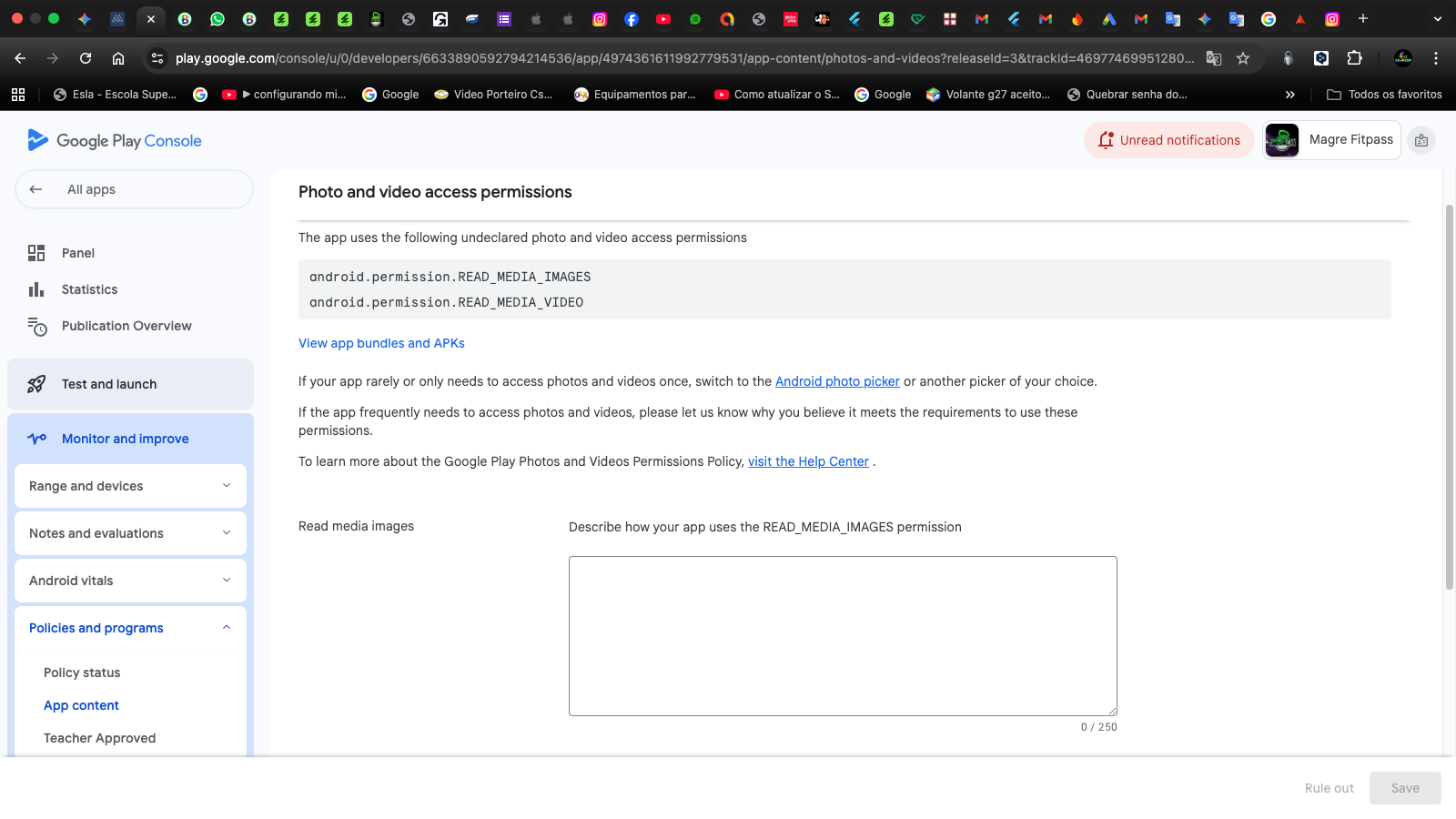Click the Publication Overview clock icon
Screen dimensions: 1456x819
36,326
